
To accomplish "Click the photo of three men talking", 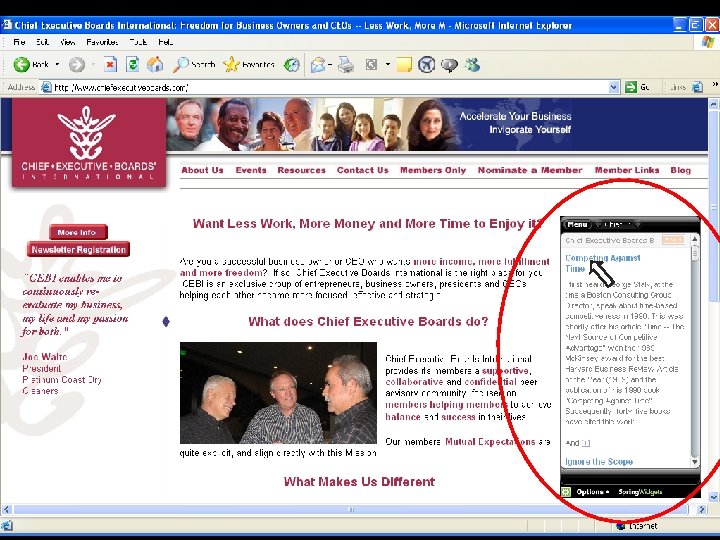I will (x=278, y=393).
